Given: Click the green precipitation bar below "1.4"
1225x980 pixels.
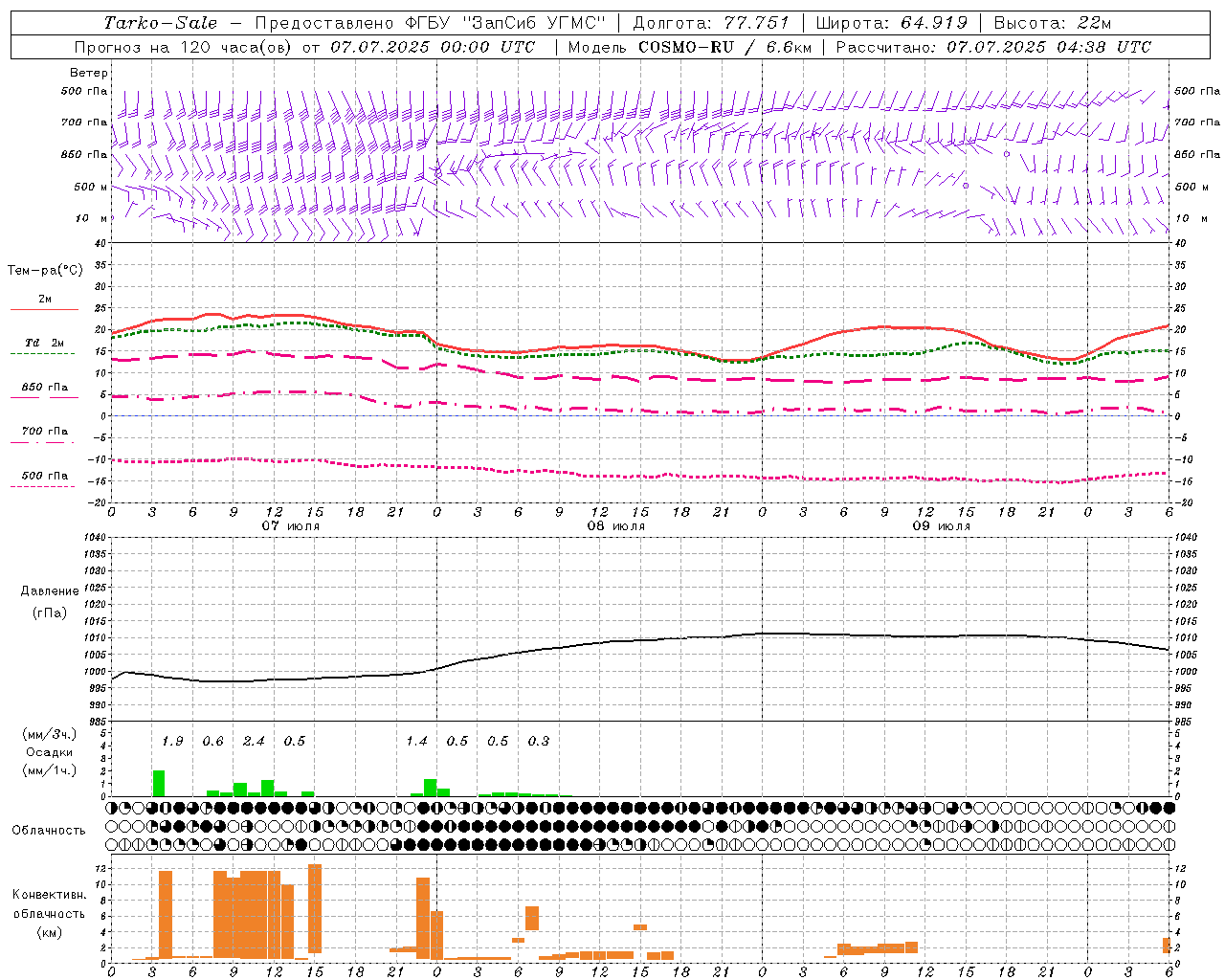Looking at the screenshot, I should pyautogui.click(x=431, y=788).
